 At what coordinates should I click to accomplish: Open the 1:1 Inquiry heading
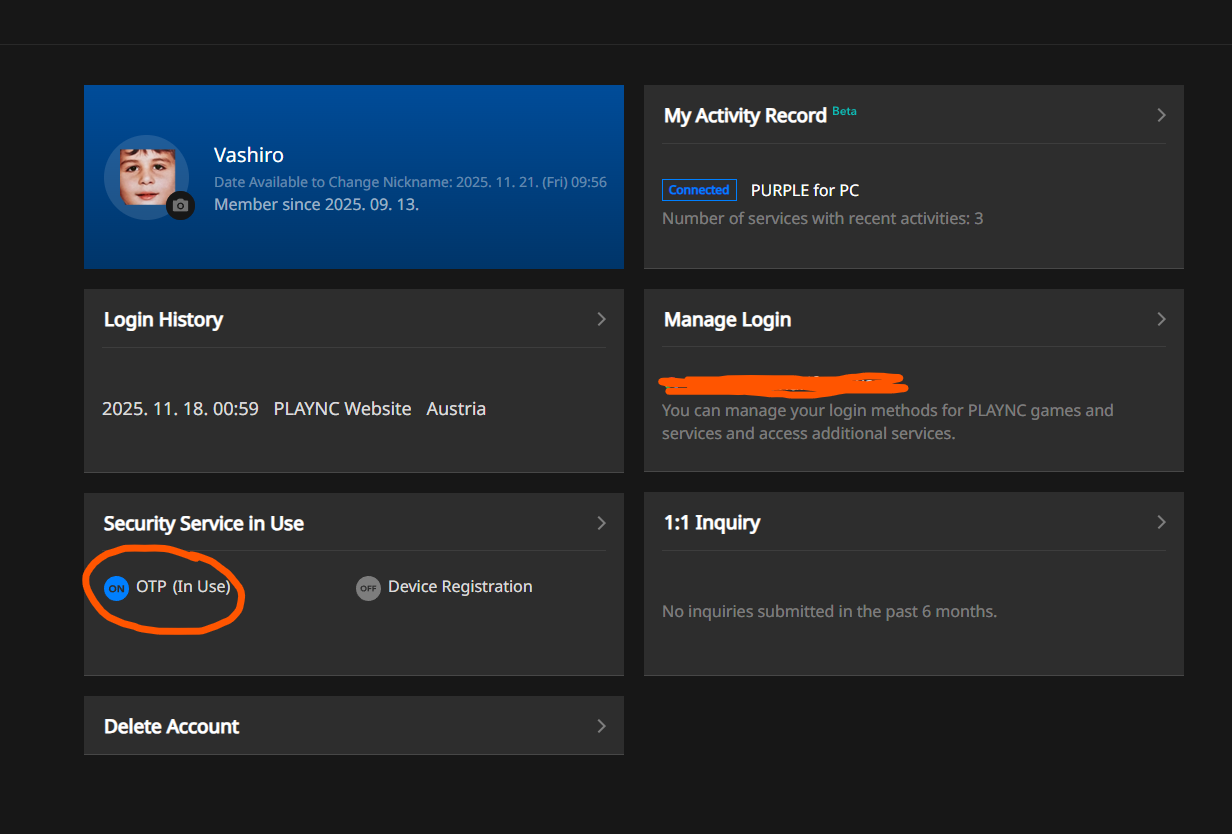[x=712, y=523]
